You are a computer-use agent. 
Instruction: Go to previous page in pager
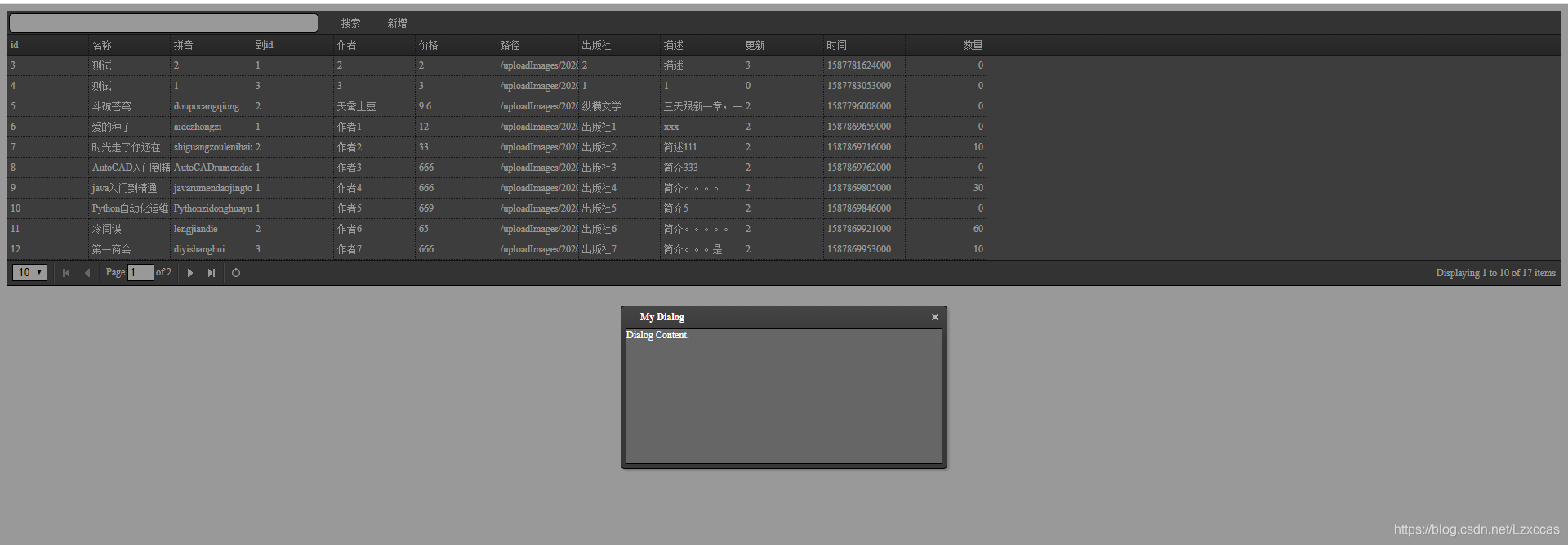87,273
